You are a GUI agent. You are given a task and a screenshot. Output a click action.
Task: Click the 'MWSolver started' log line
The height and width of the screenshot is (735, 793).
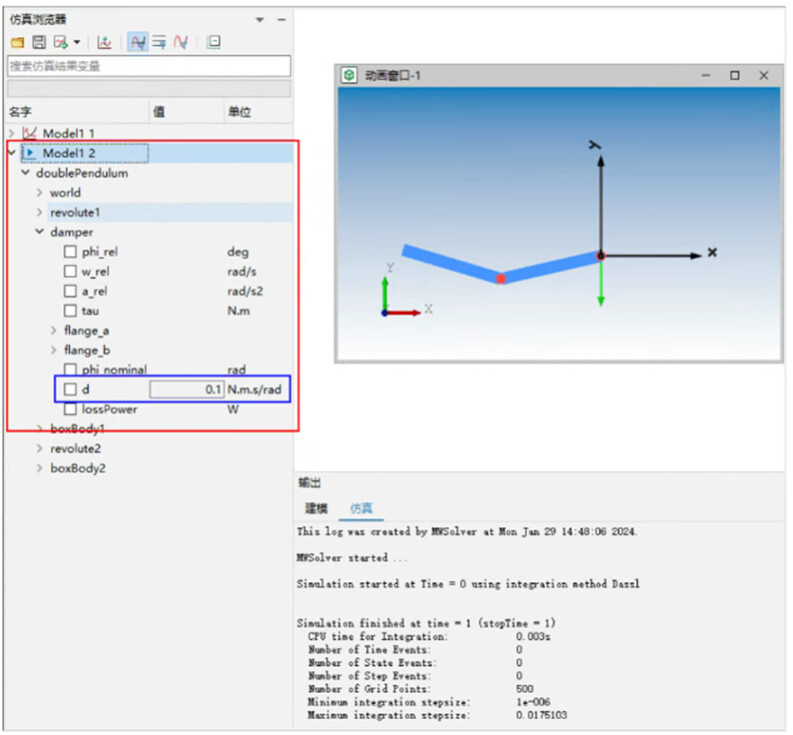[352, 558]
